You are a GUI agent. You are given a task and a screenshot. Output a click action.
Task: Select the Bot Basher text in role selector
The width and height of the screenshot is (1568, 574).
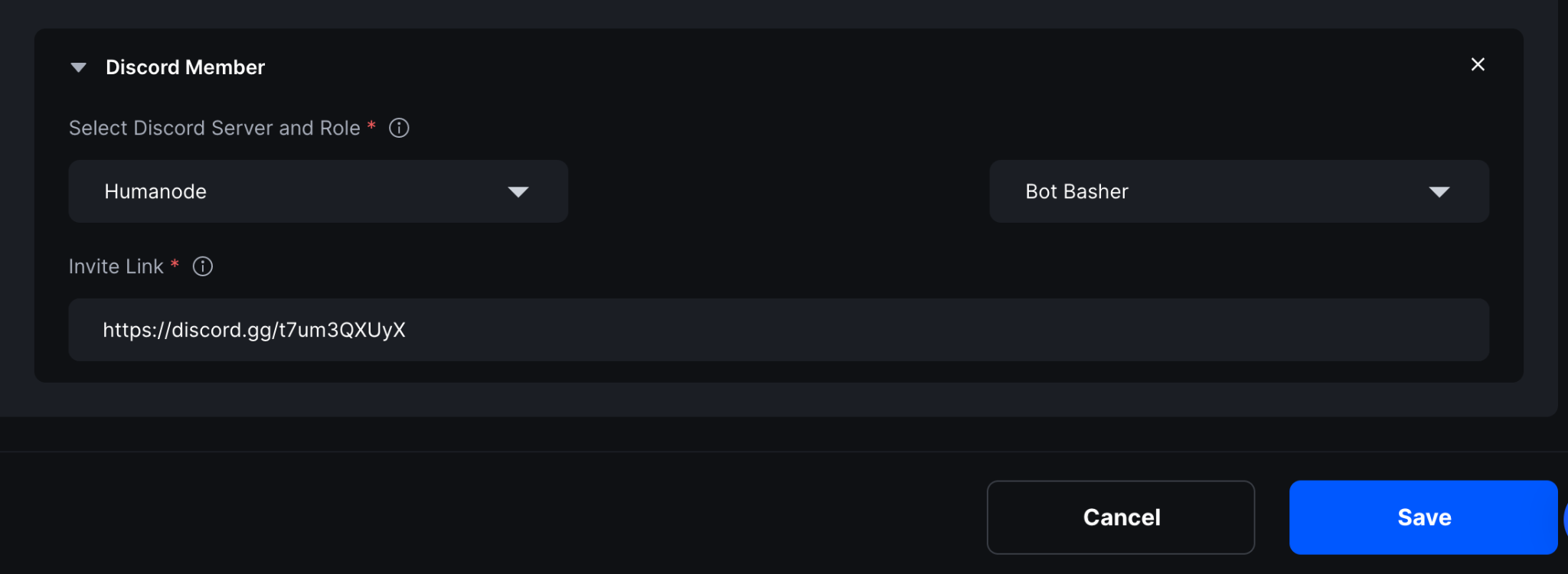[1076, 191]
